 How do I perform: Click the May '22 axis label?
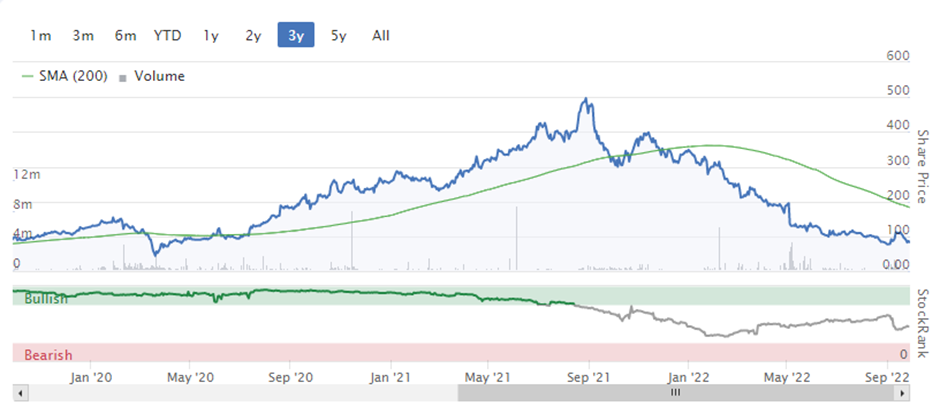click(x=787, y=377)
